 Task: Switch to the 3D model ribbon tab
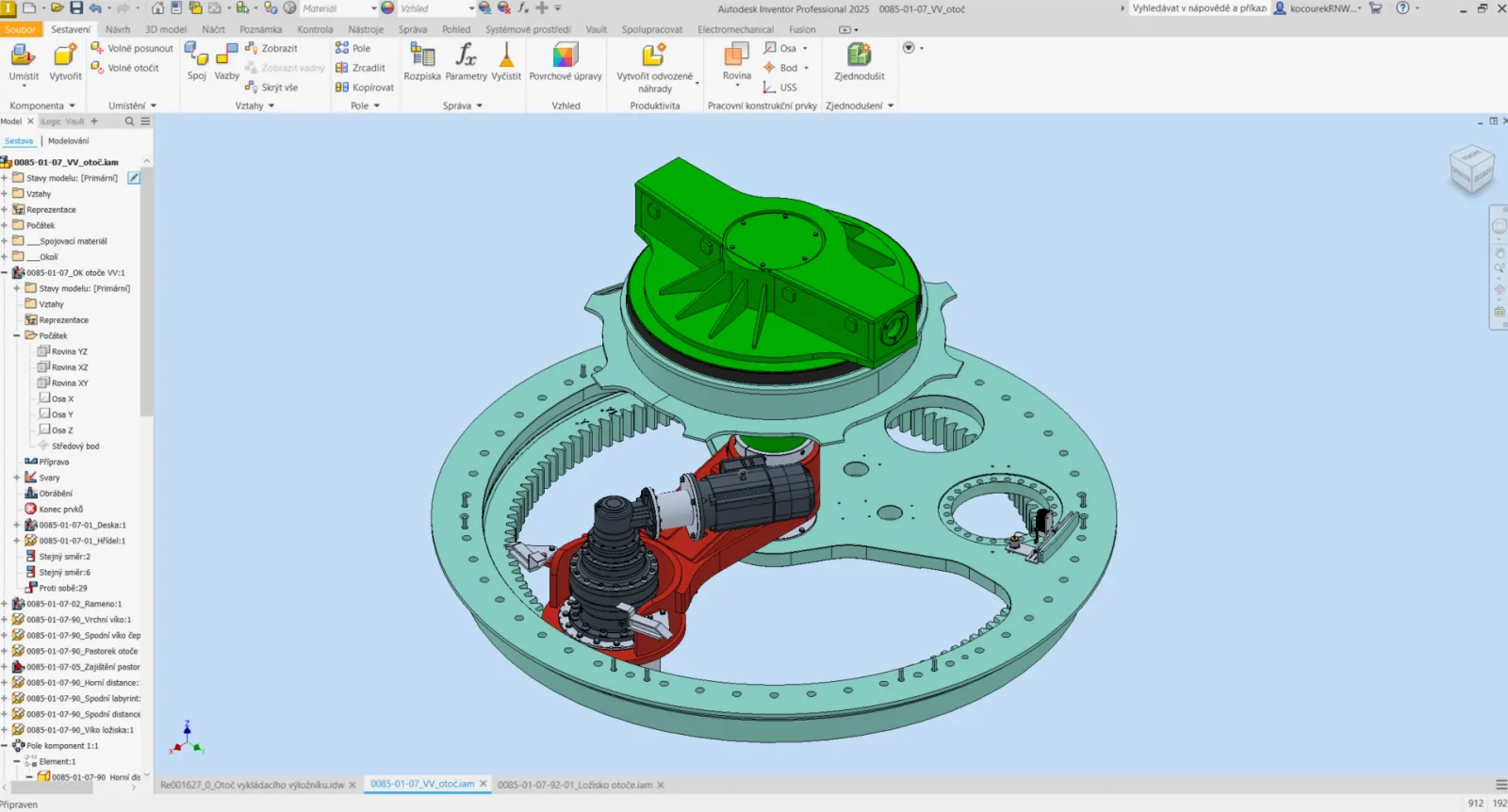pyautogui.click(x=166, y=29)
